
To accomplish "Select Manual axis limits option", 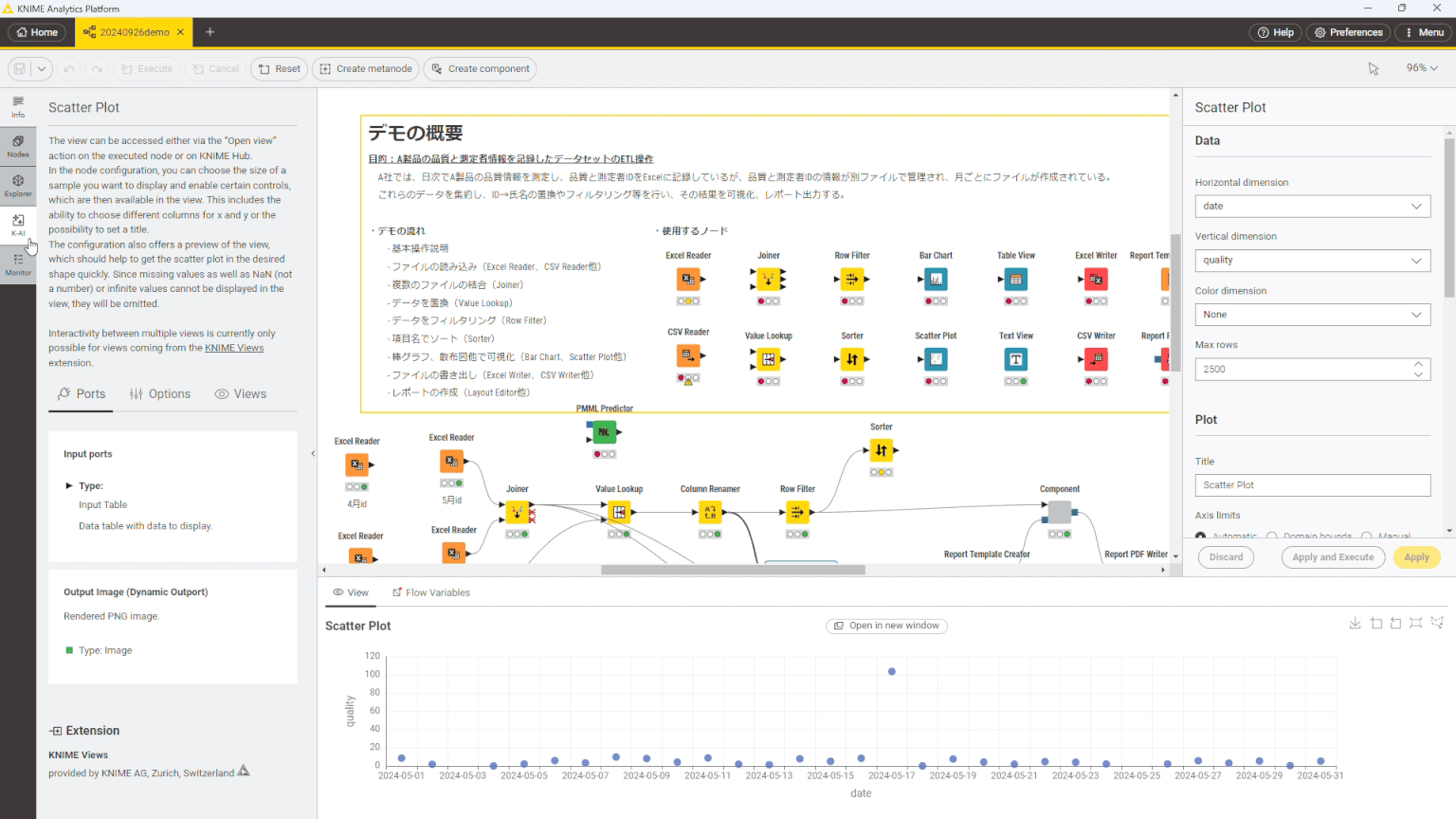I will (x=1366, y=536).
